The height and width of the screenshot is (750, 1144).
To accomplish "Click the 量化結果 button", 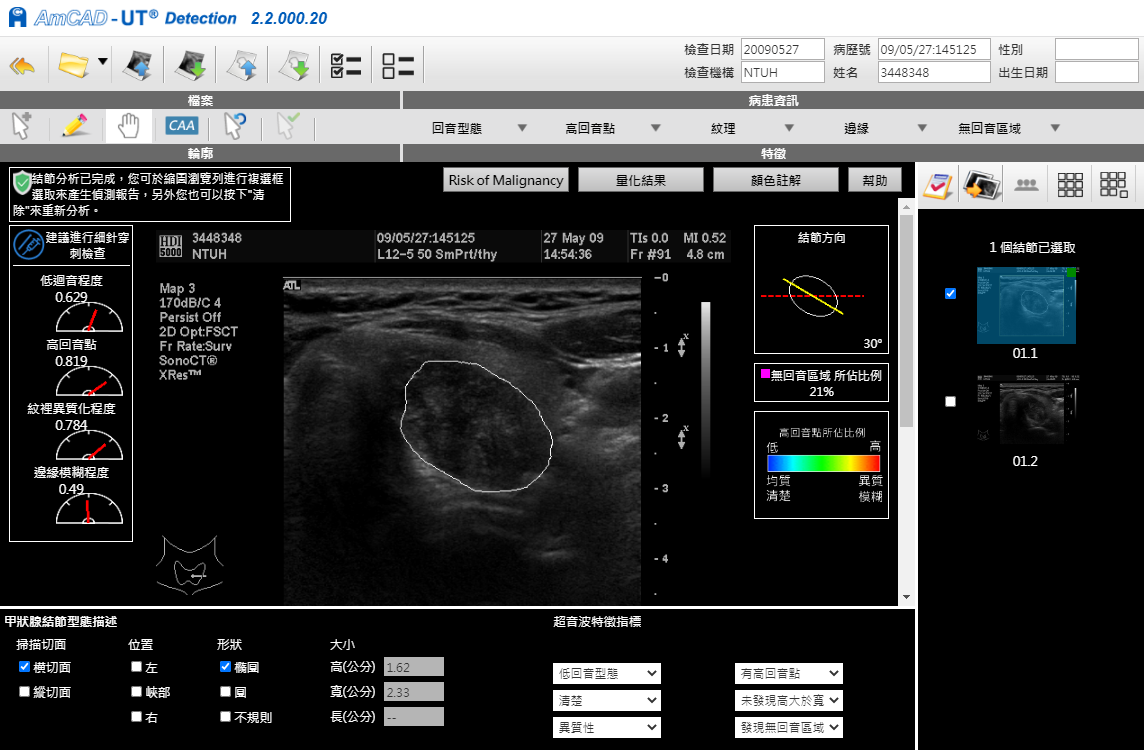I will pos(640,180).
